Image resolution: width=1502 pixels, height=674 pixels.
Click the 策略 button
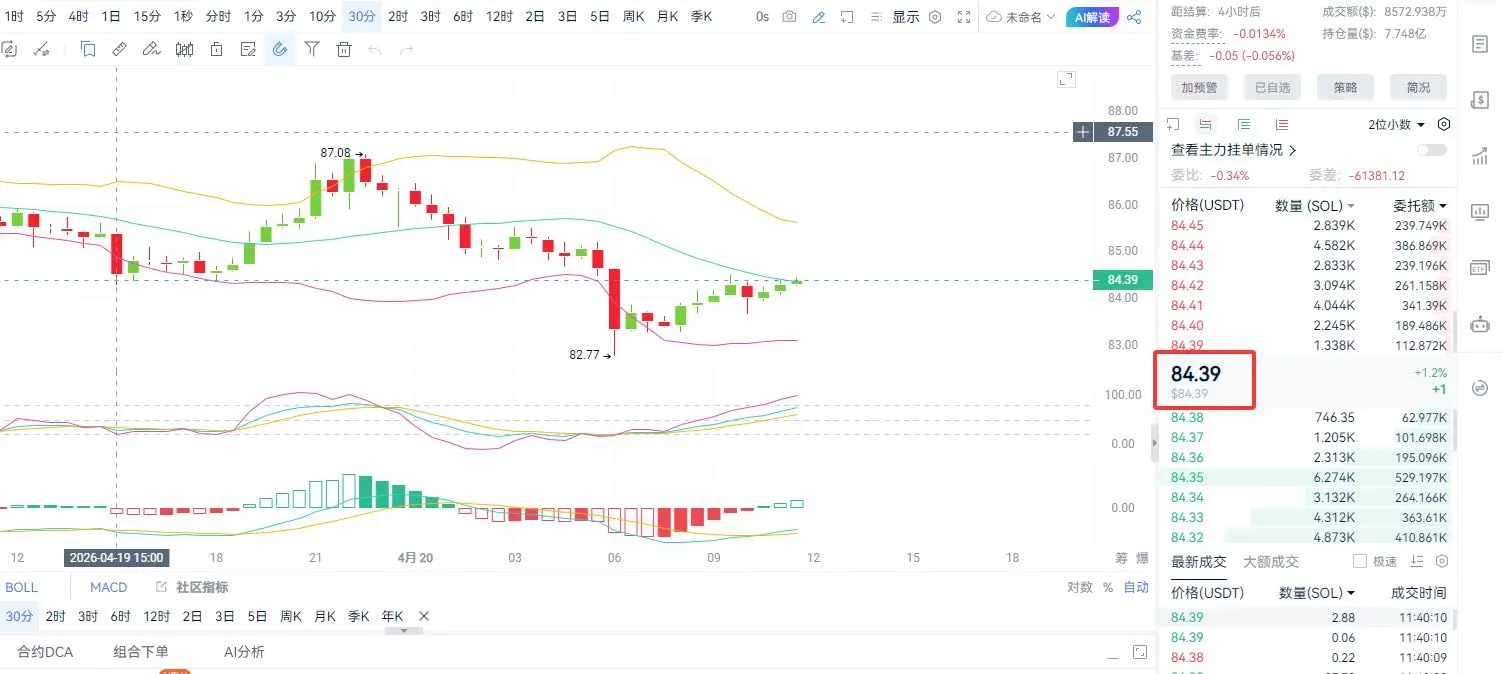pyautogui.click(x=1345, y=87)
